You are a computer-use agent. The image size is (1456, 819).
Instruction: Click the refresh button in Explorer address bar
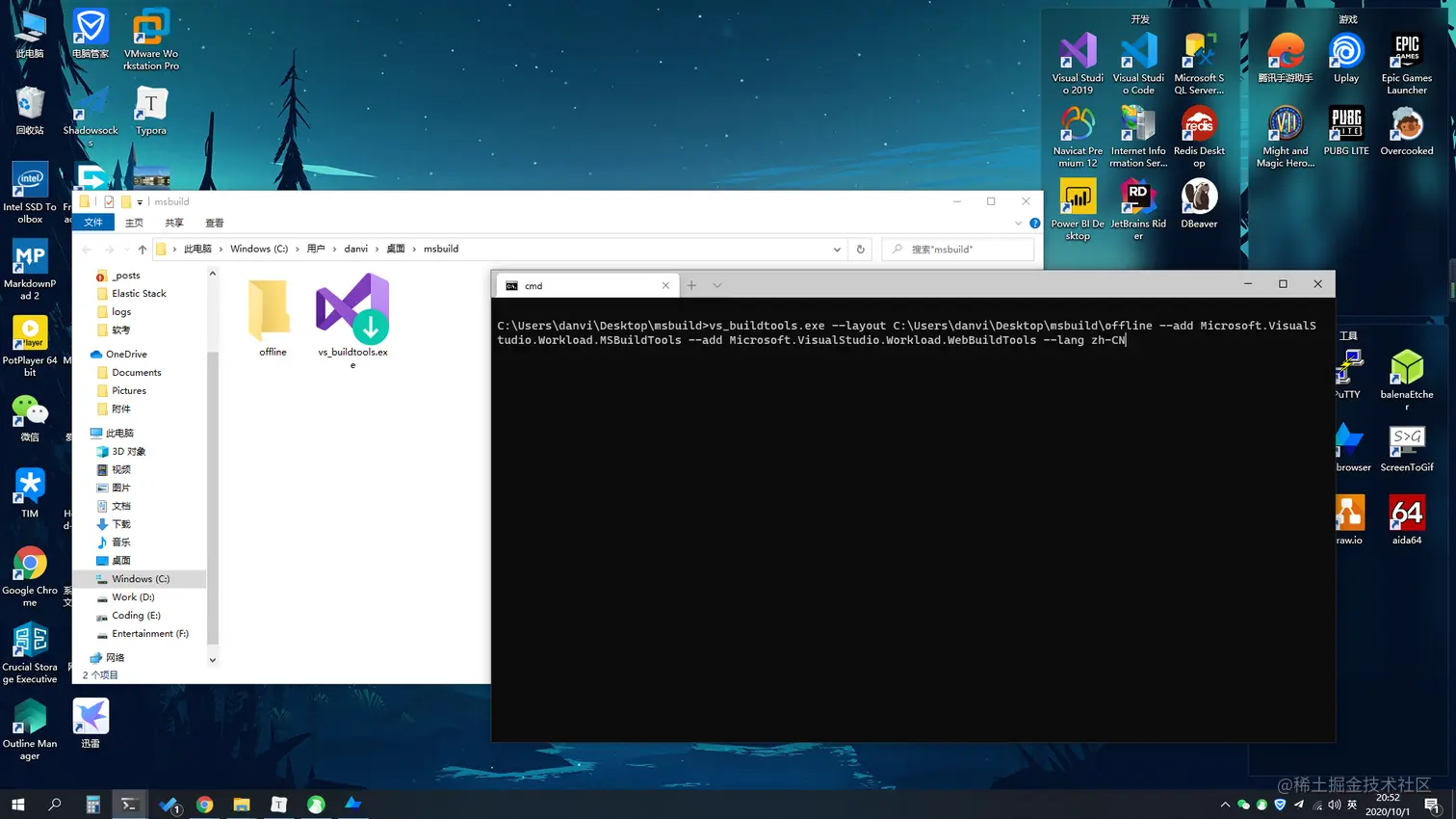click(860, 249)
